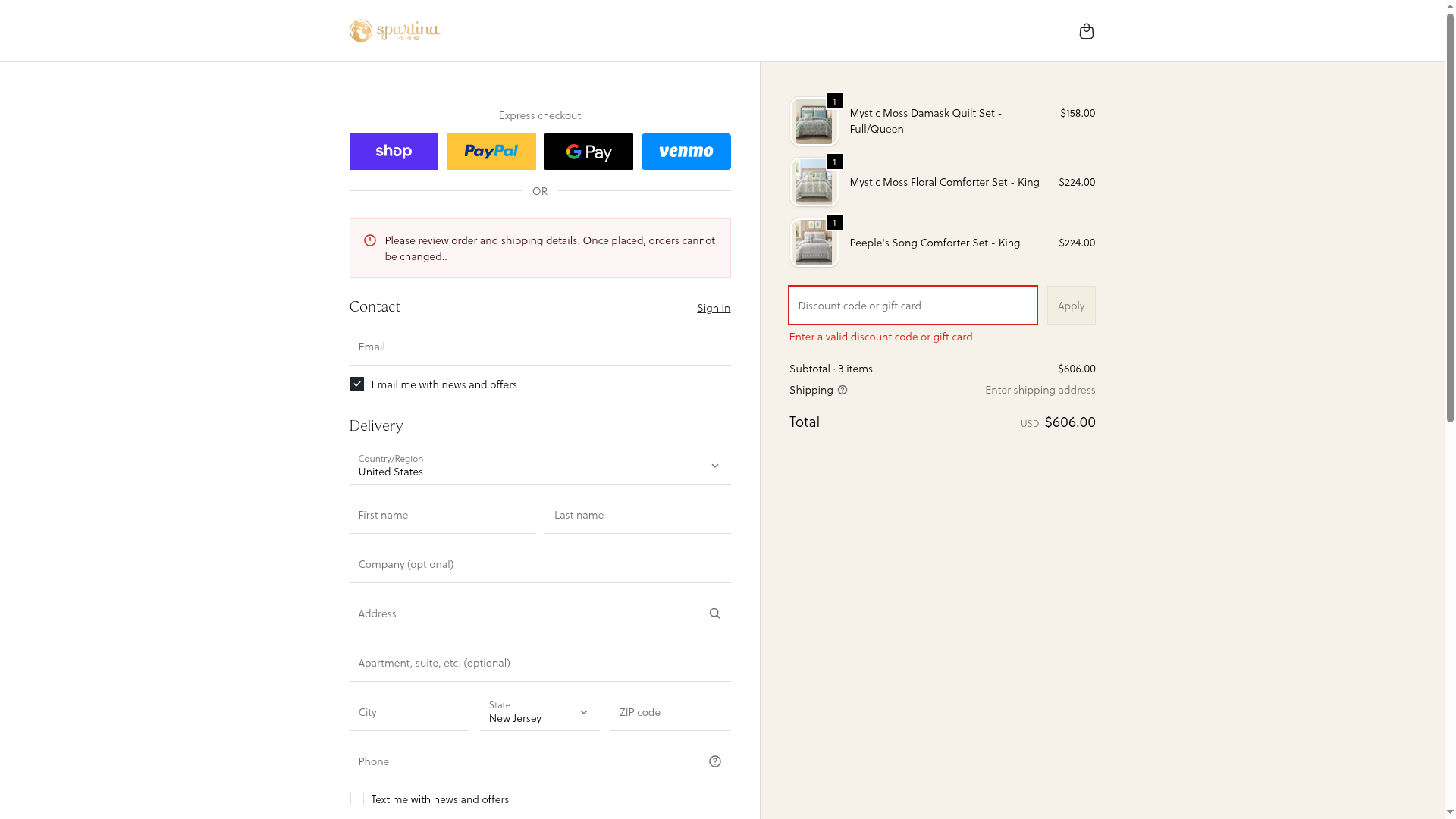This screenshot has height=819, width=1456.
Task: Pay with Shop Pay button
Action: coord(394,152)
